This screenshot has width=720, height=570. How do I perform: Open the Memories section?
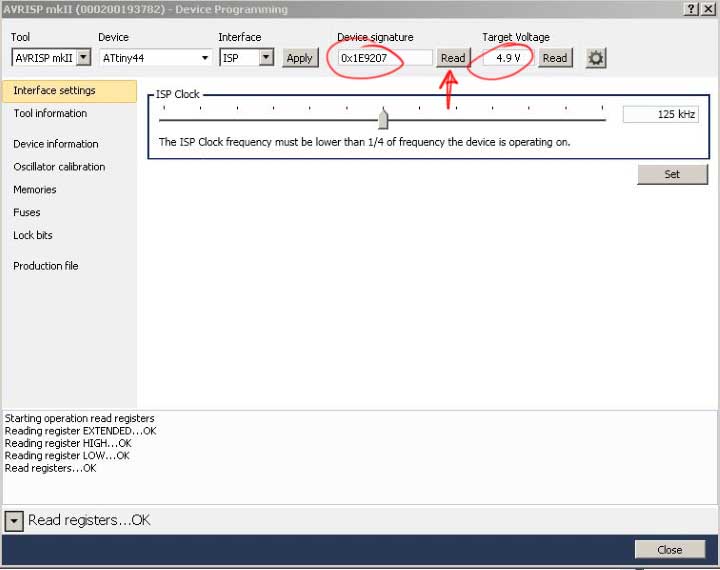[x=35, y=190]
